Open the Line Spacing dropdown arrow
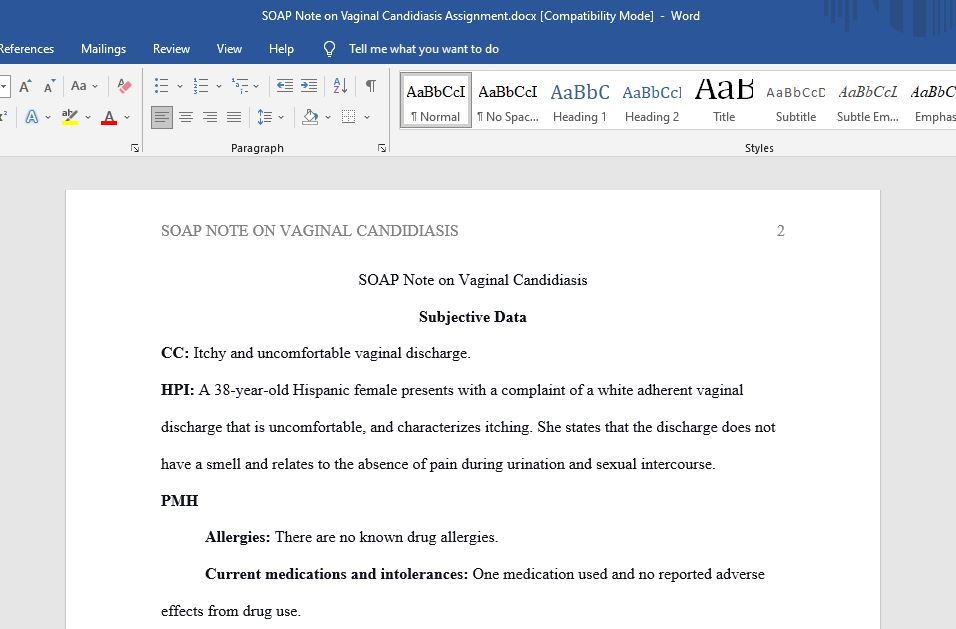Screen dimensions: 956x629 281,118
